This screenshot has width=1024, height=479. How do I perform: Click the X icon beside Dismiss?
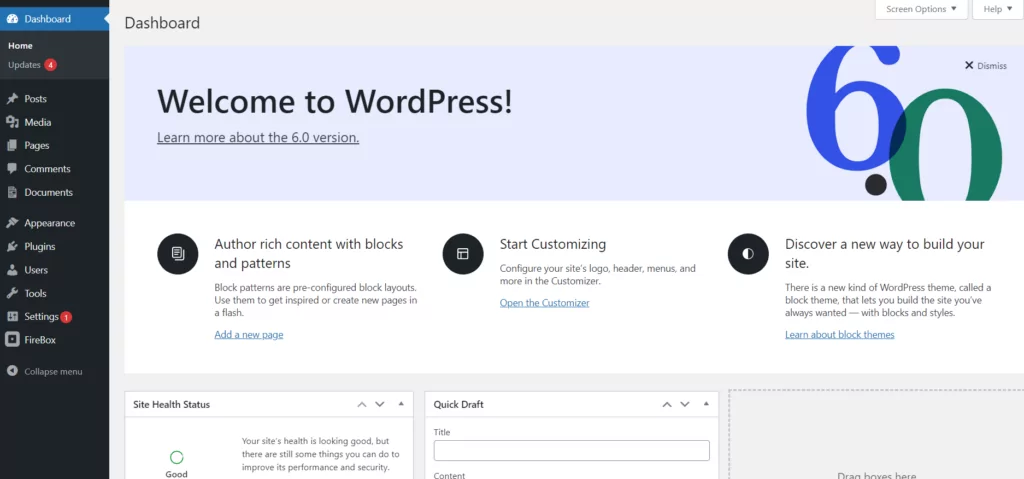point(969,65)
